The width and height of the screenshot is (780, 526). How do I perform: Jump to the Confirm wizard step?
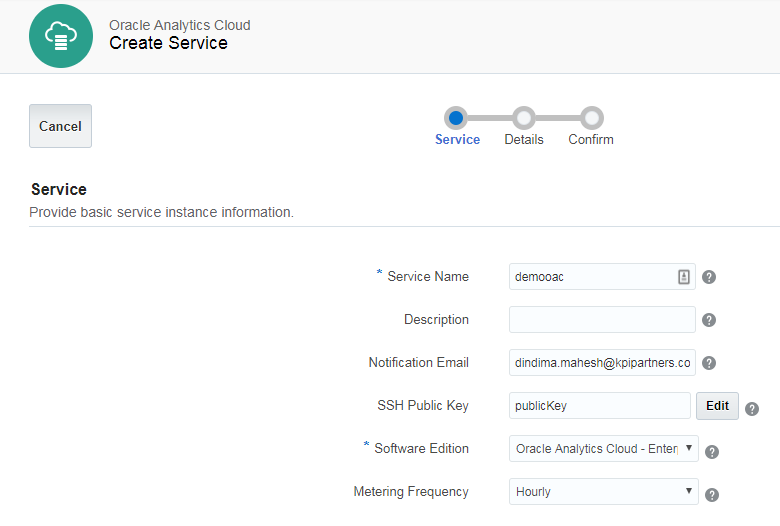coord(591,118)
